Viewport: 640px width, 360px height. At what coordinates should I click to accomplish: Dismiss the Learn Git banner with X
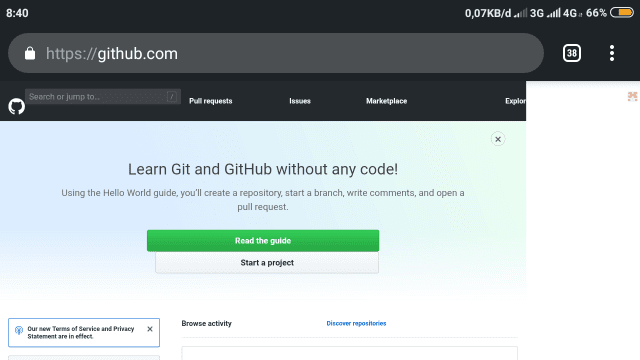point(498,139)
